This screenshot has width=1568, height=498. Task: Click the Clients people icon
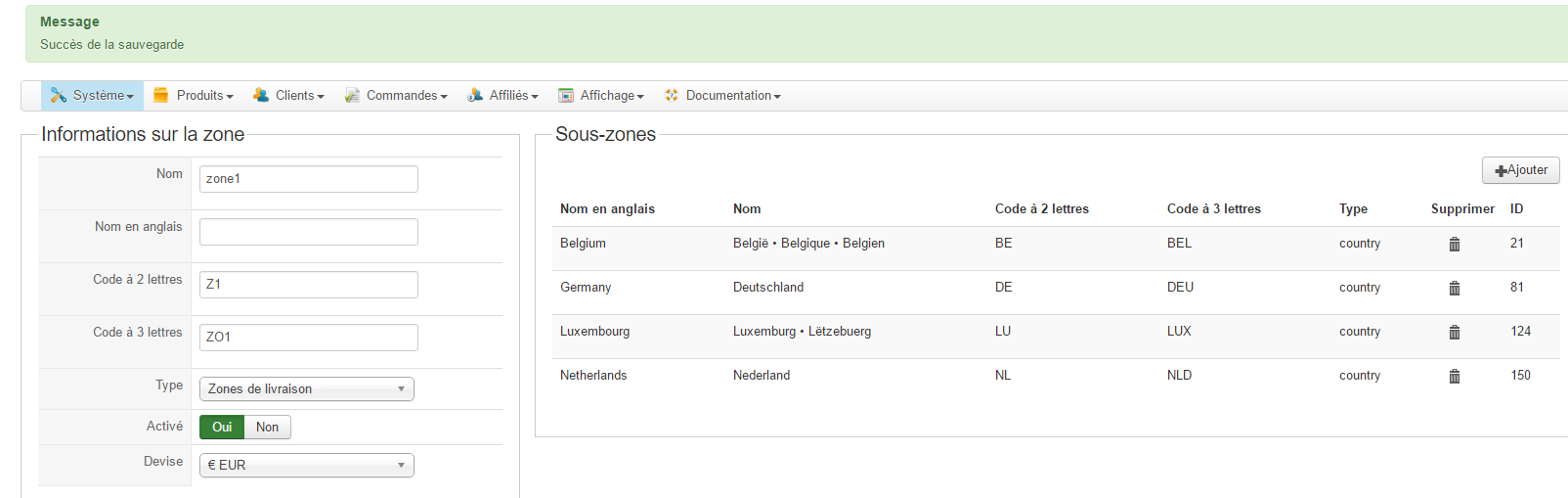261,95
